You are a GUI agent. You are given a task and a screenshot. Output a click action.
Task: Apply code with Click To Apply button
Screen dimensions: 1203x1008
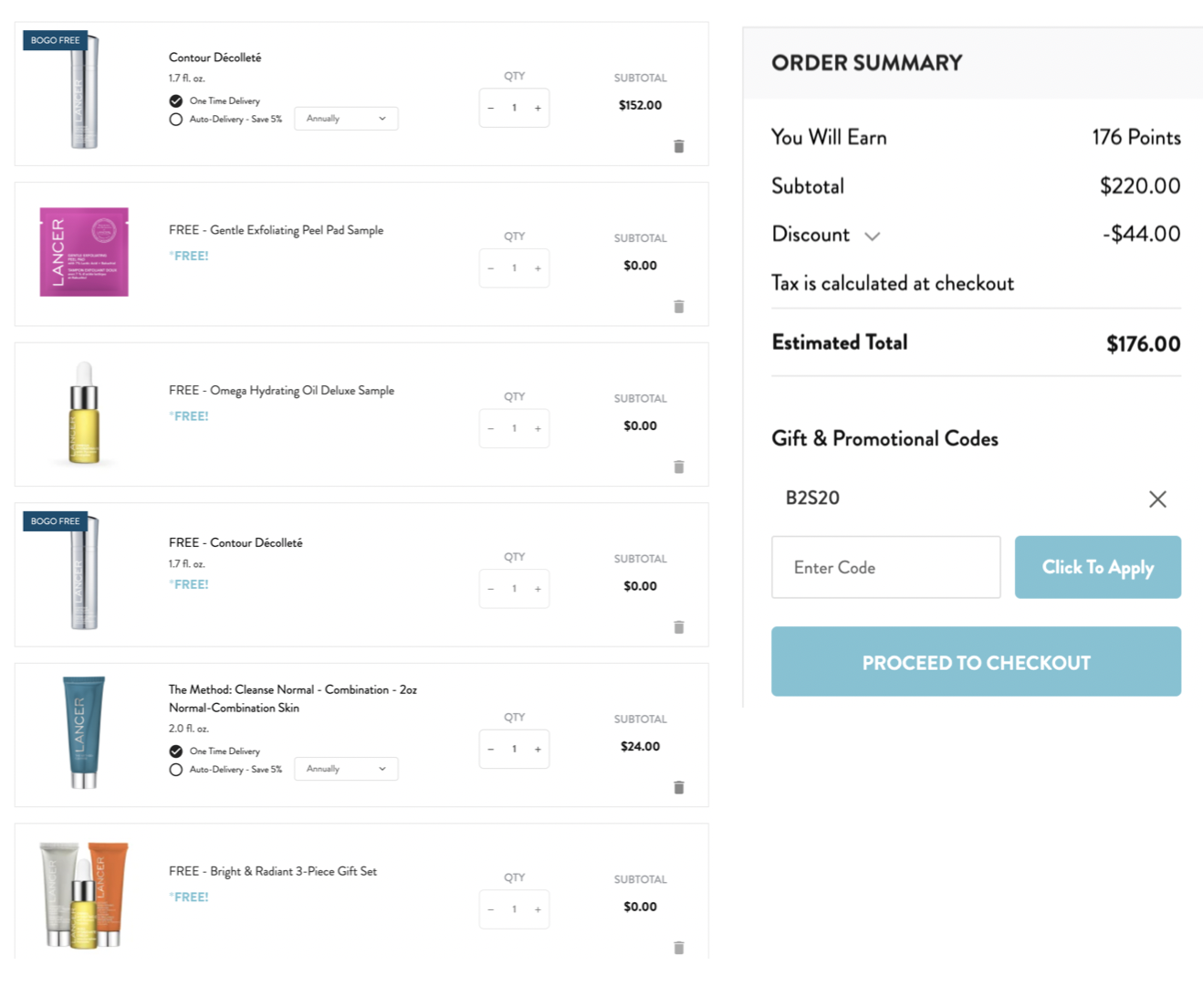tap(1098, 567)
